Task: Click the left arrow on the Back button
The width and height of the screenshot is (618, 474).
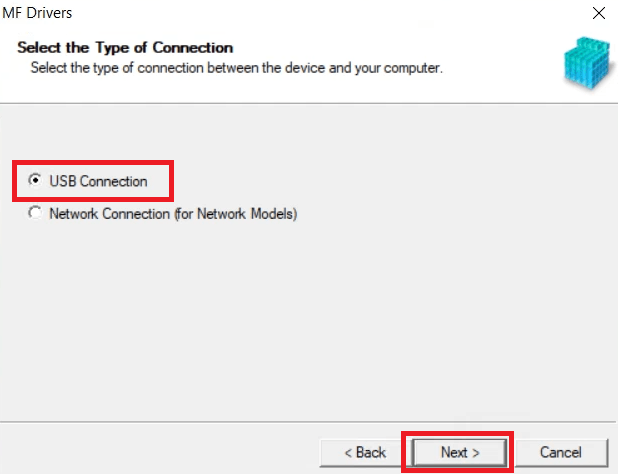Action: [348, 453]
